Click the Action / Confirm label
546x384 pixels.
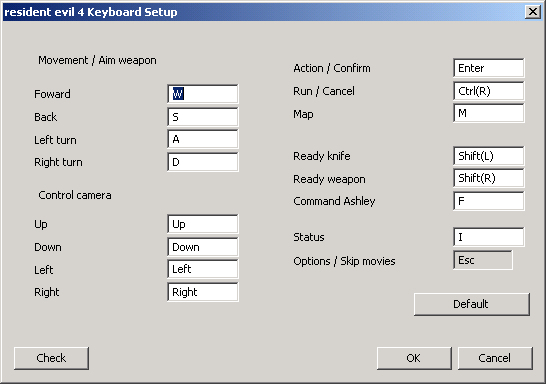coord(332,68)
